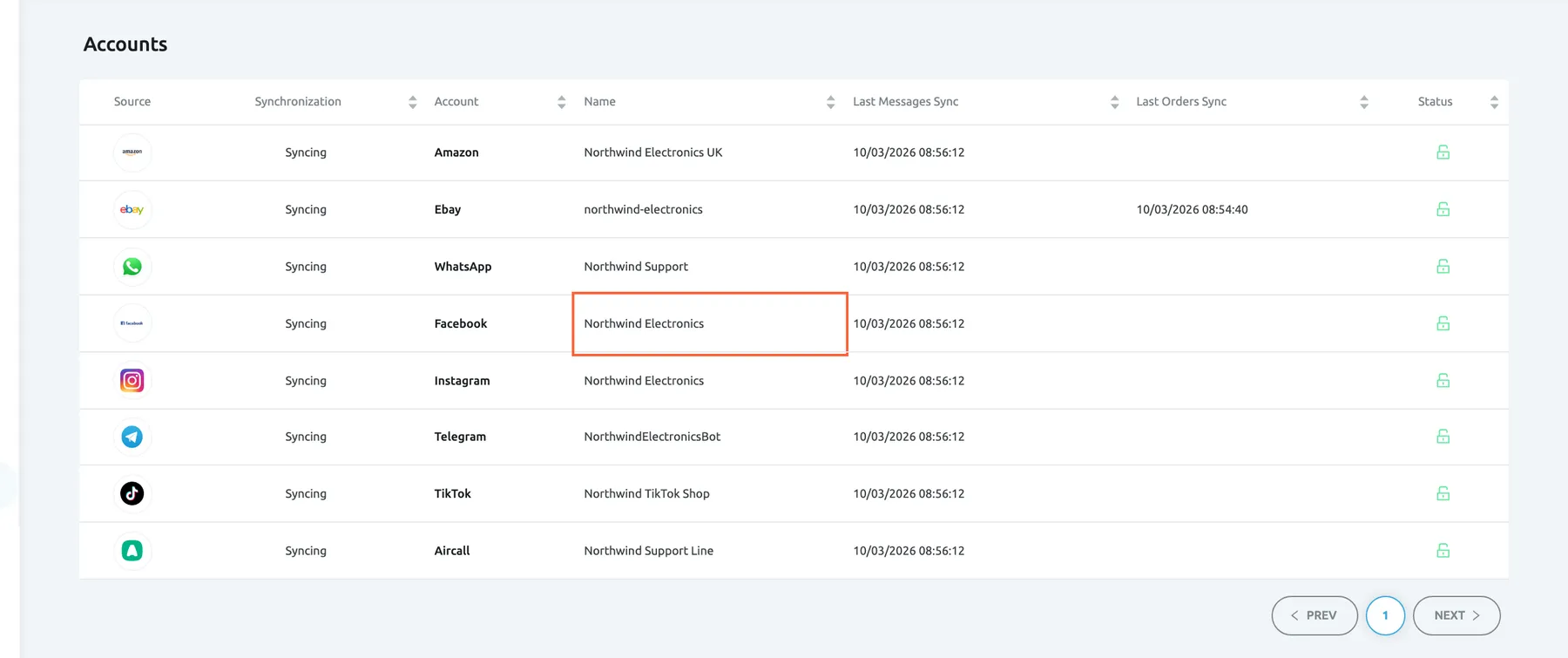Click the Telegram source icon
The height and width of the screenshot is (658, 1568).
click(x=132, y=437)
